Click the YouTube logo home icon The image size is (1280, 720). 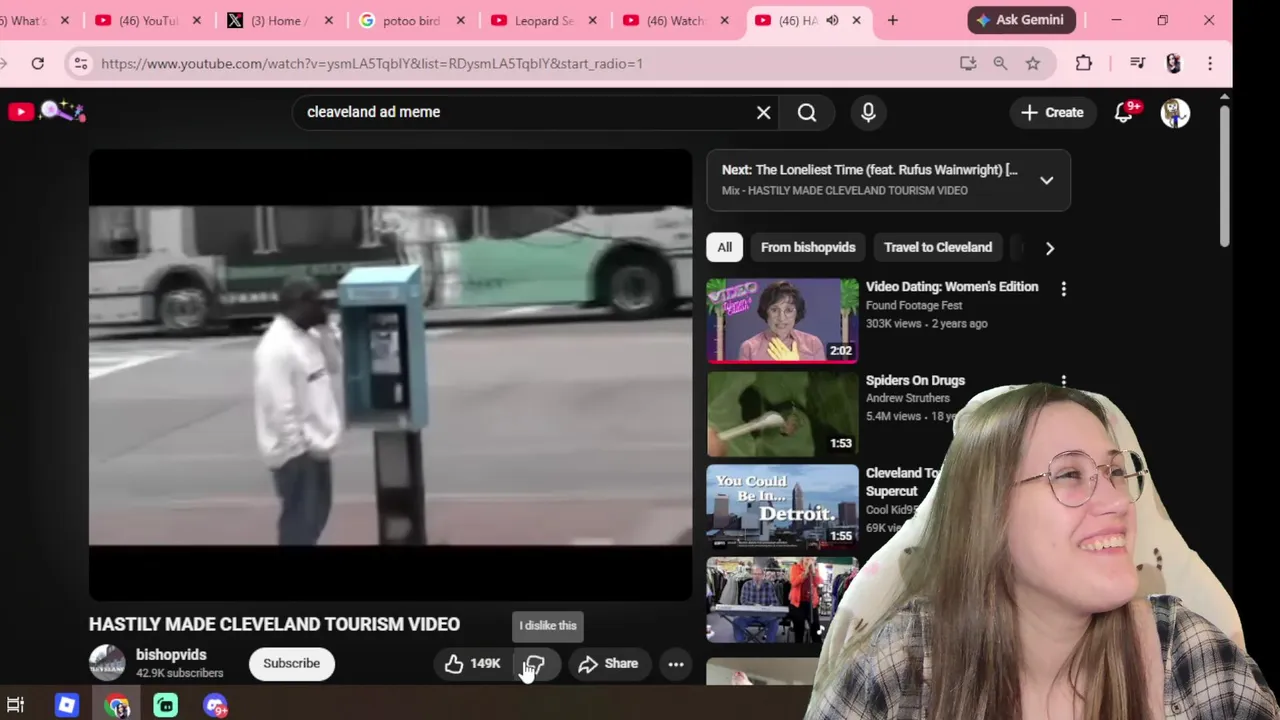[21, 112]
